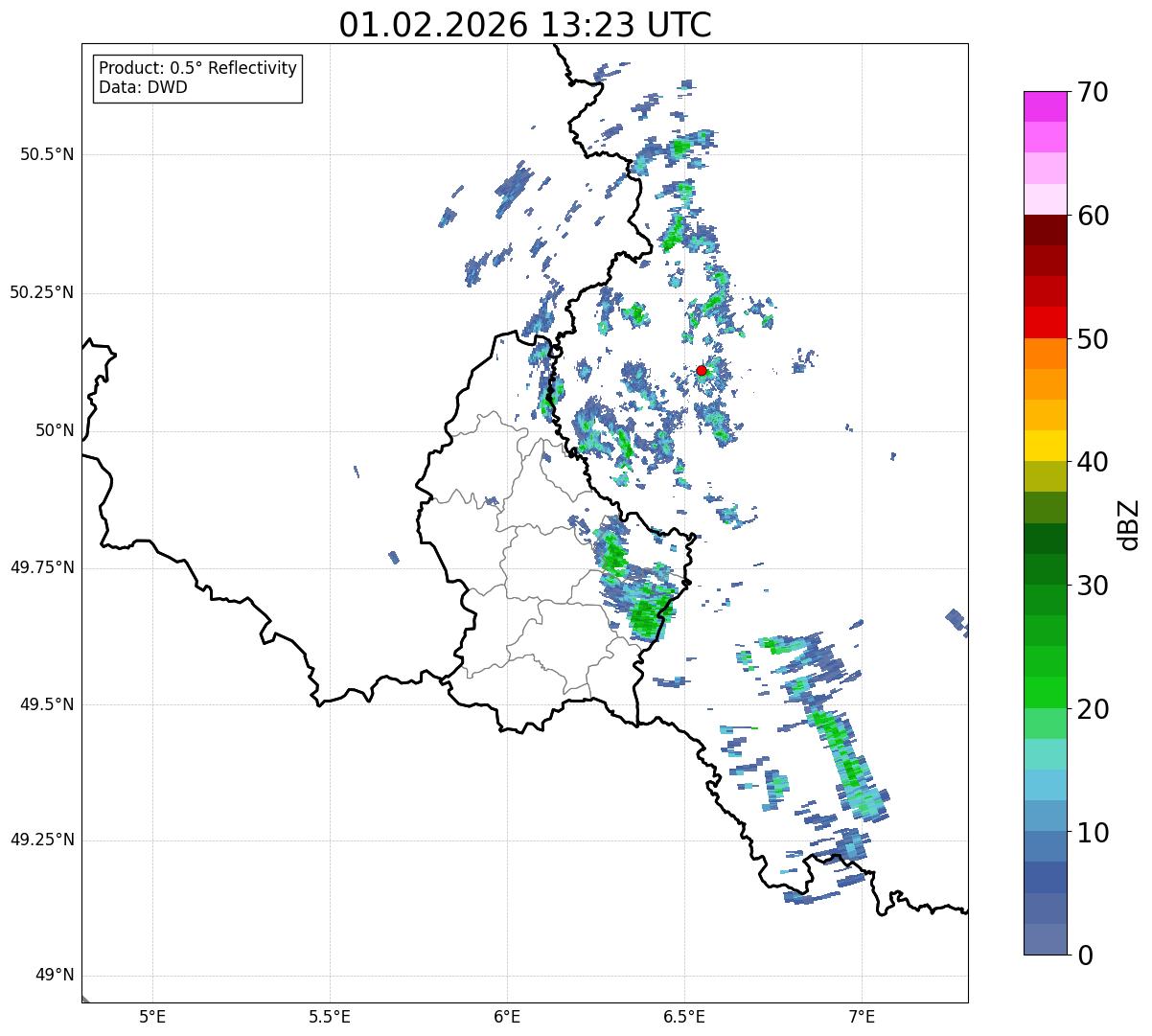Click the bright red colorbar swatch near 50
This screenshot has height=1036, width=1152.
click(1046, 322)
